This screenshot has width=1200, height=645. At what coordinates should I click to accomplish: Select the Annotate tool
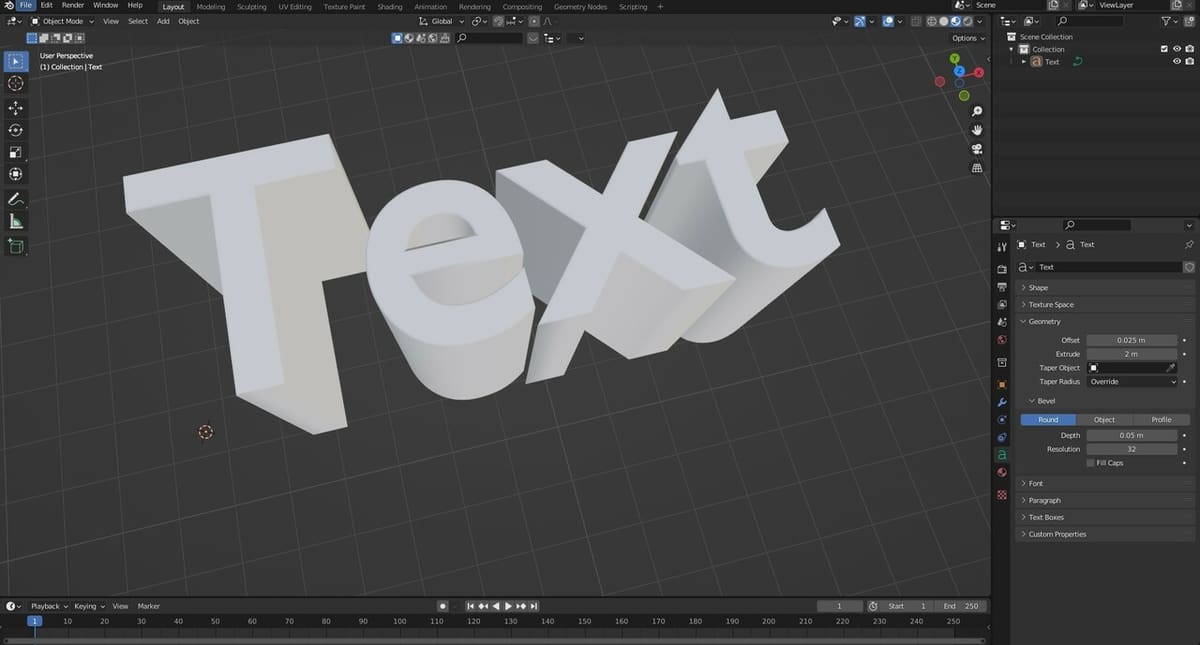pyautogui.click(x=16, y=200)
